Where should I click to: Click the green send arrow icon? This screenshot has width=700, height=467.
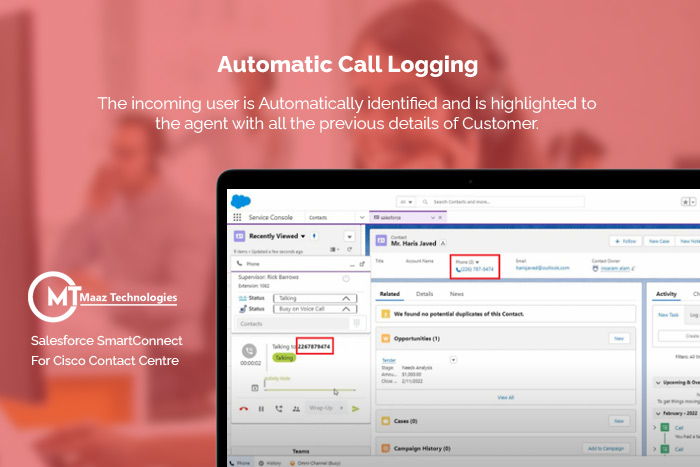355,408
